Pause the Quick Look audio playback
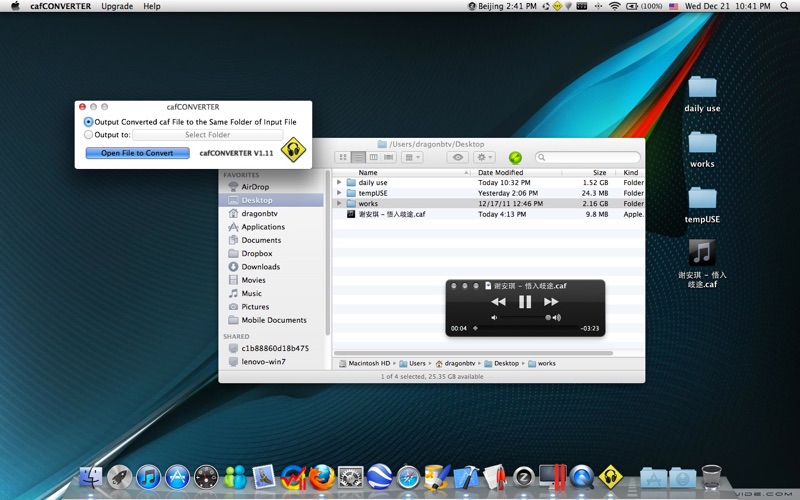800x500 pixels. pos(525,302)
